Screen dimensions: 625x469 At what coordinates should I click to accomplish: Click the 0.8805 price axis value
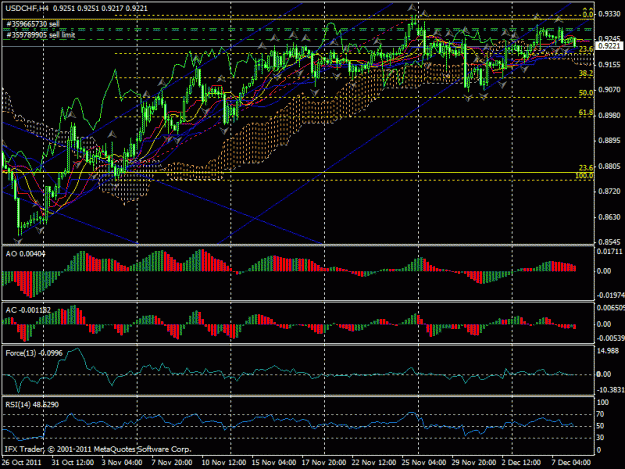pos(610,166)
